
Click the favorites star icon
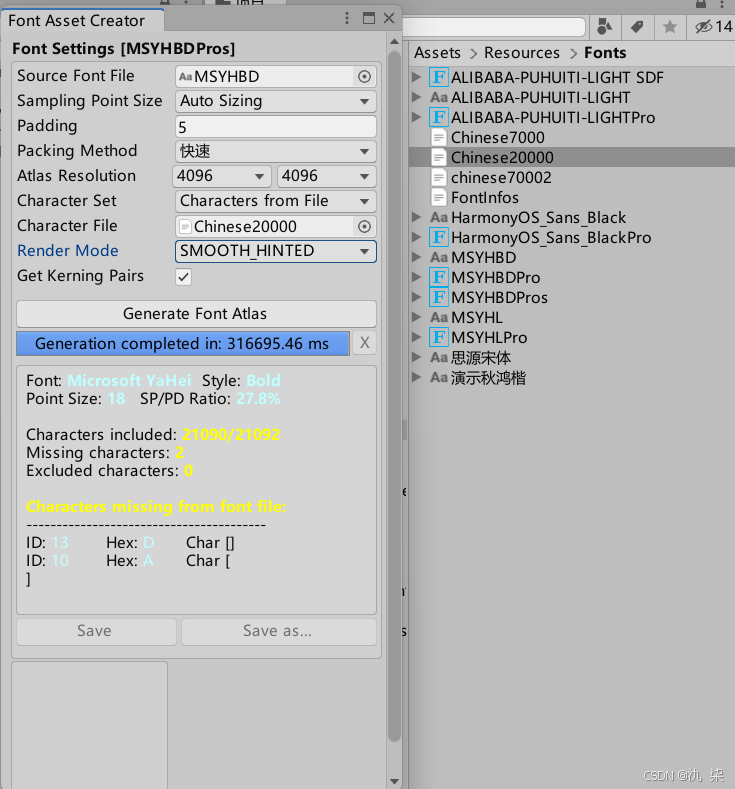tap(670, 27)
